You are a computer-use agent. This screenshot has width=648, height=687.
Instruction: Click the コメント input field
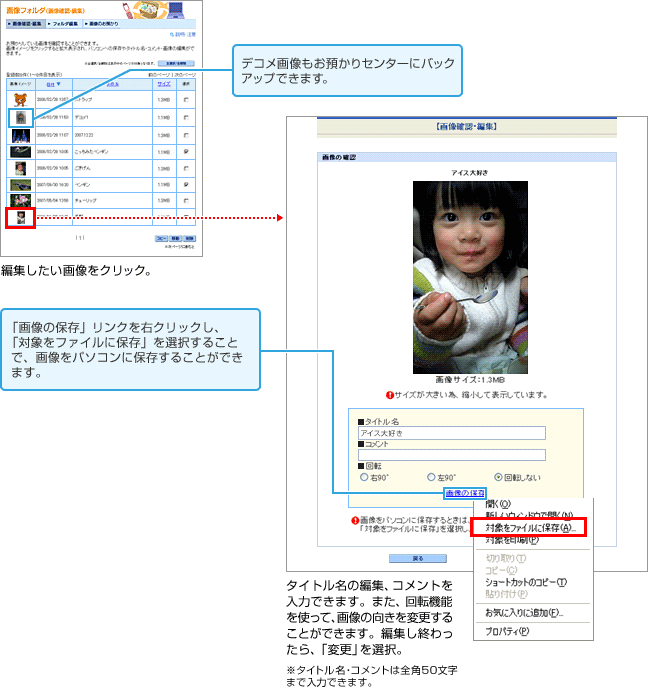click(x=452, y=455)
